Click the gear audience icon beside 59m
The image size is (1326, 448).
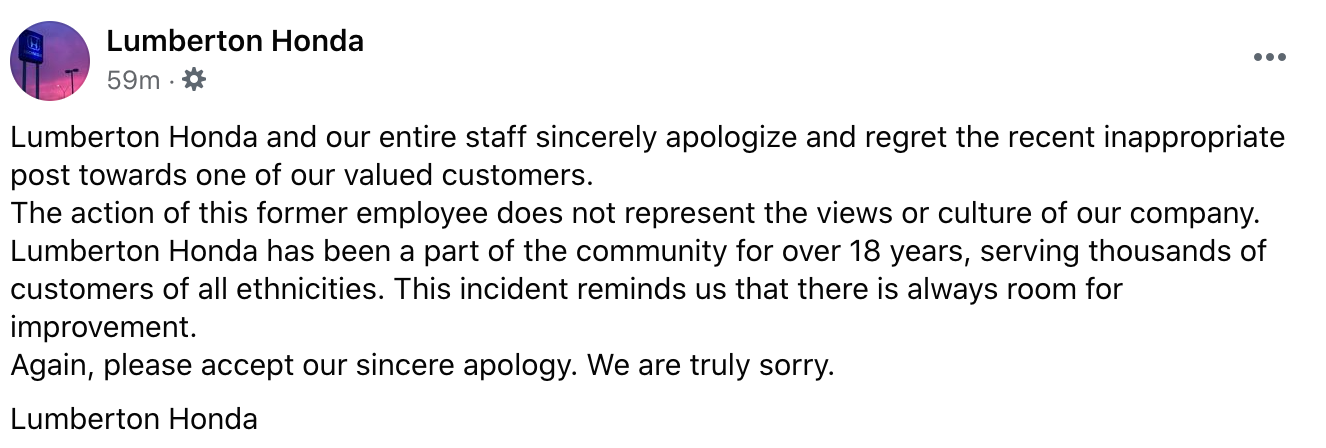coord(194,80)
